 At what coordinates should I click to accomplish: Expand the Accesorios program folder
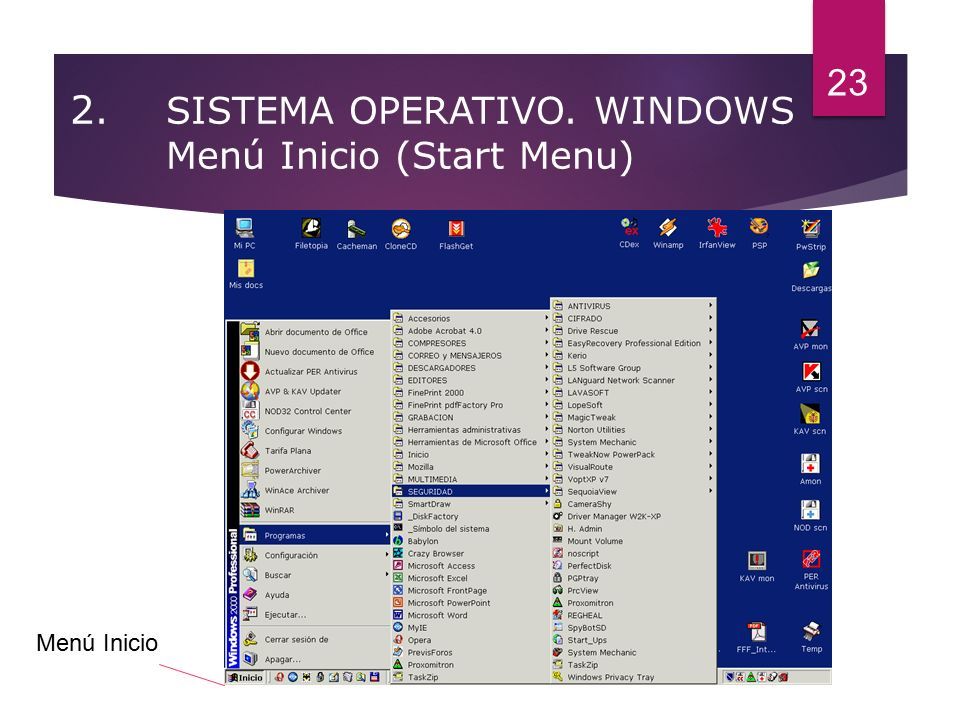pyautogui.click(x=470, y=318)
